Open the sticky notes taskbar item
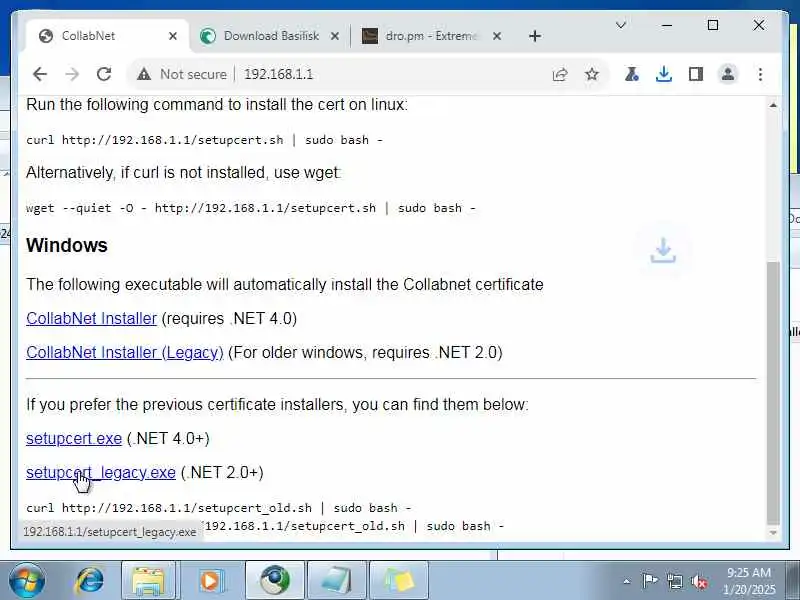The height and width of the screenshot is (600, 800). coord(398,581)
